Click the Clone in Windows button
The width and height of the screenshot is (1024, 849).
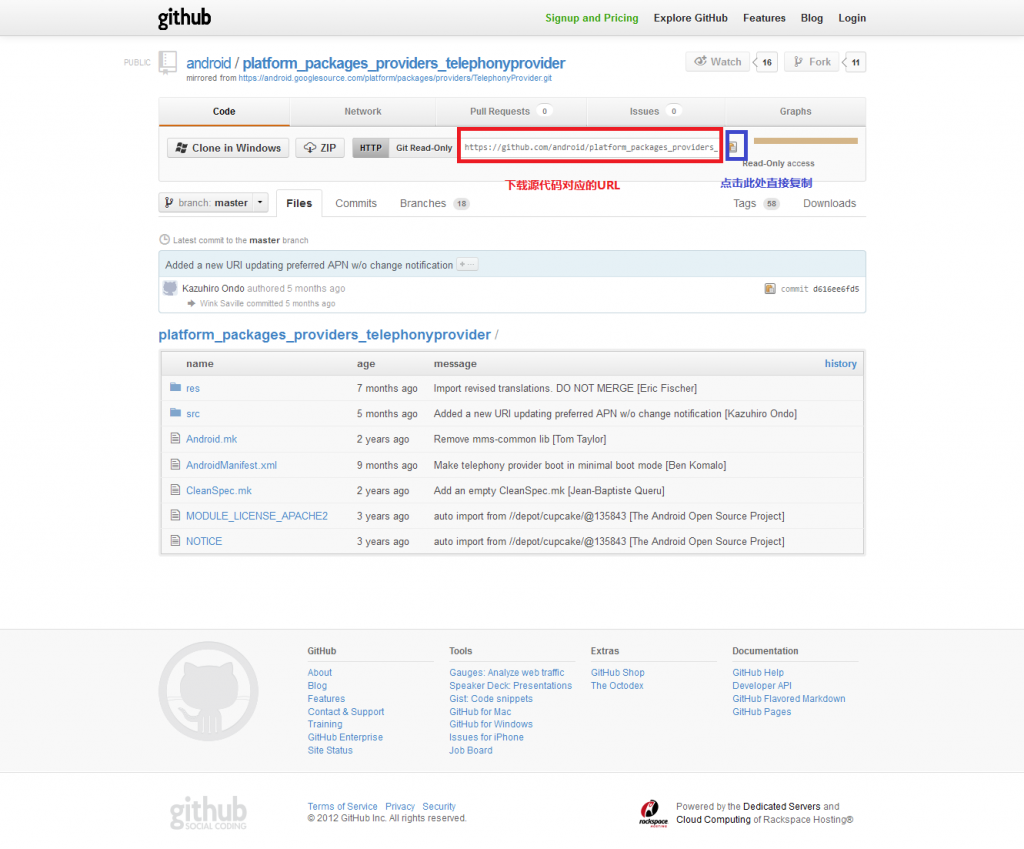tap(228, 148)
